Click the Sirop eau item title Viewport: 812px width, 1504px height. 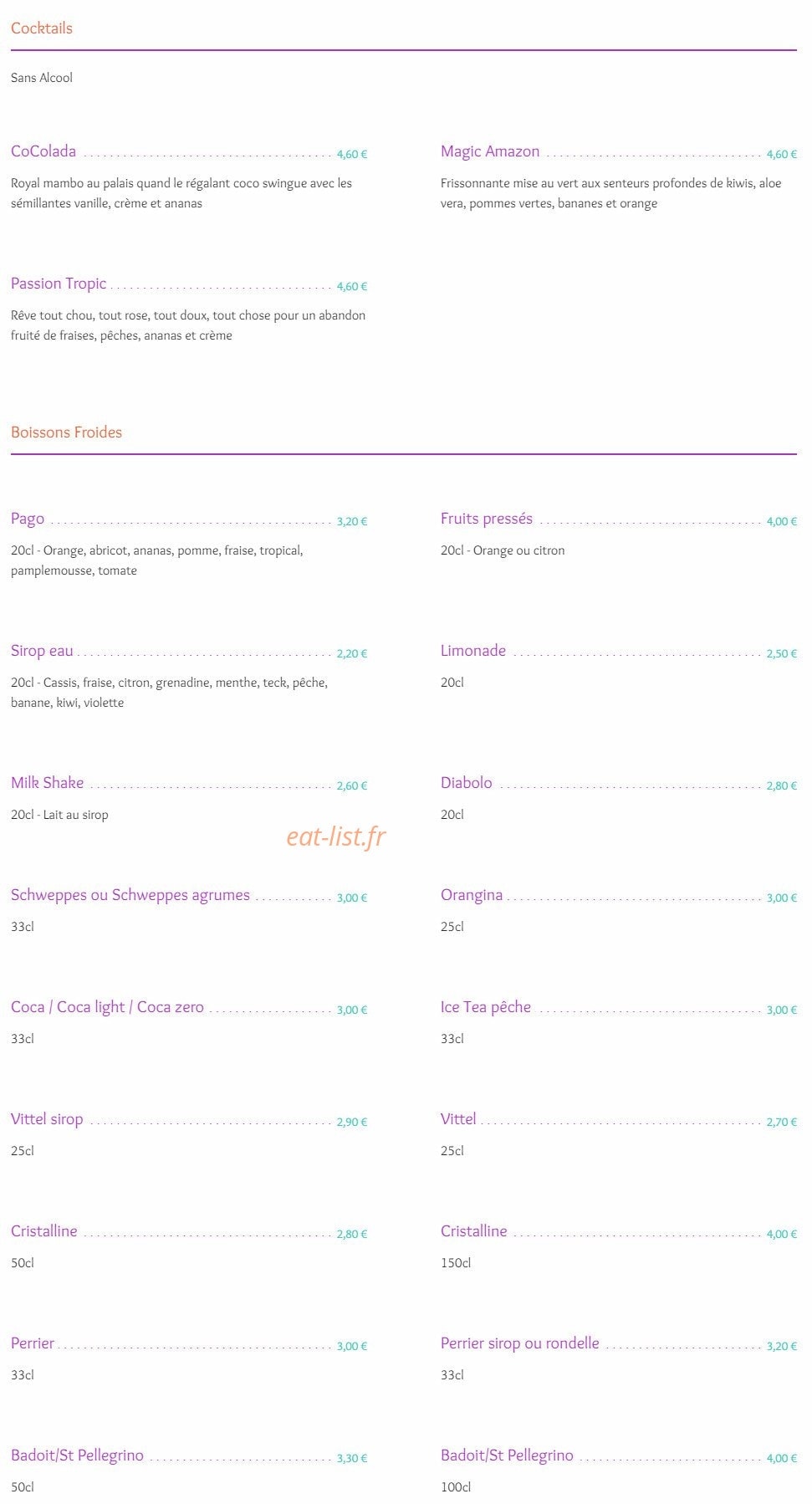[42, 651]
